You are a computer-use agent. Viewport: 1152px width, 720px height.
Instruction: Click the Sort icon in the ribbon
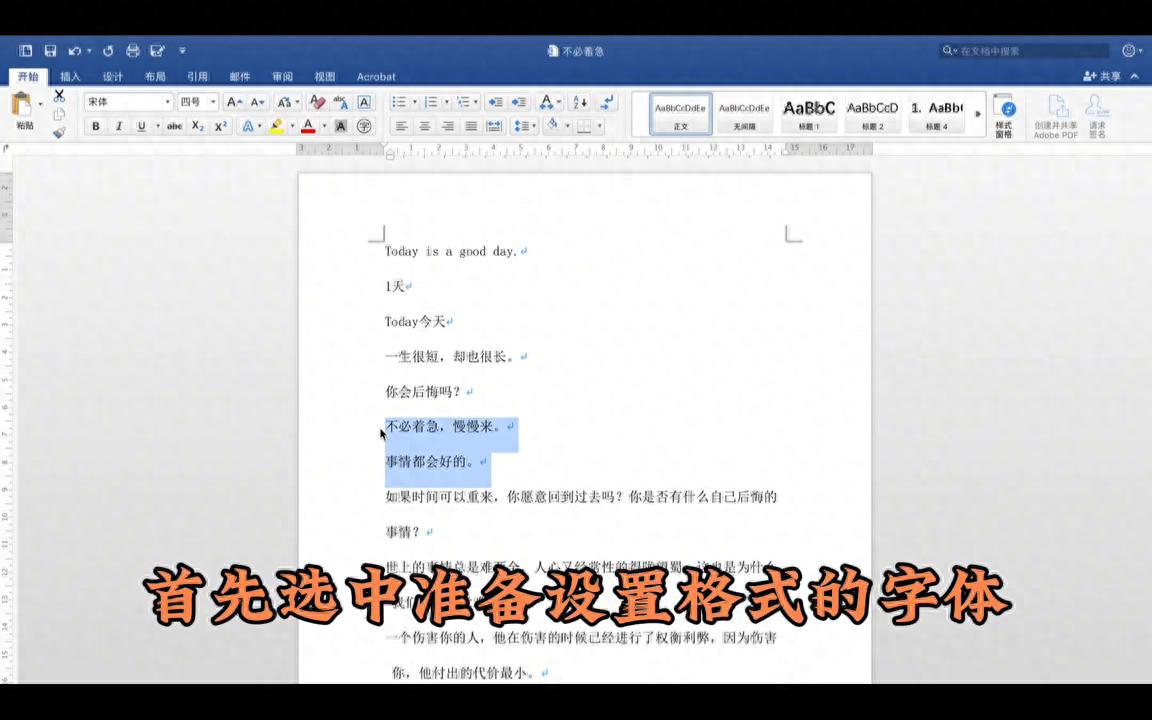581,102
